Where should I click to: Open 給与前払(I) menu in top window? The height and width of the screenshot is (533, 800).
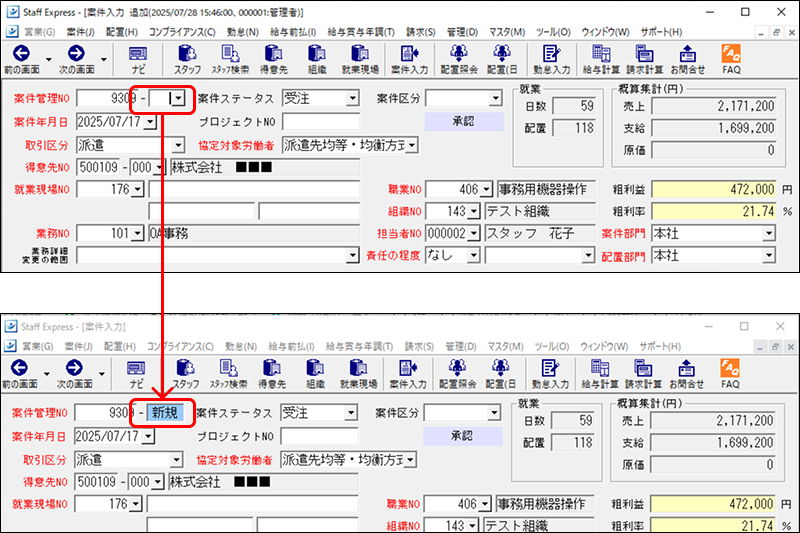(x=293, y=32)
